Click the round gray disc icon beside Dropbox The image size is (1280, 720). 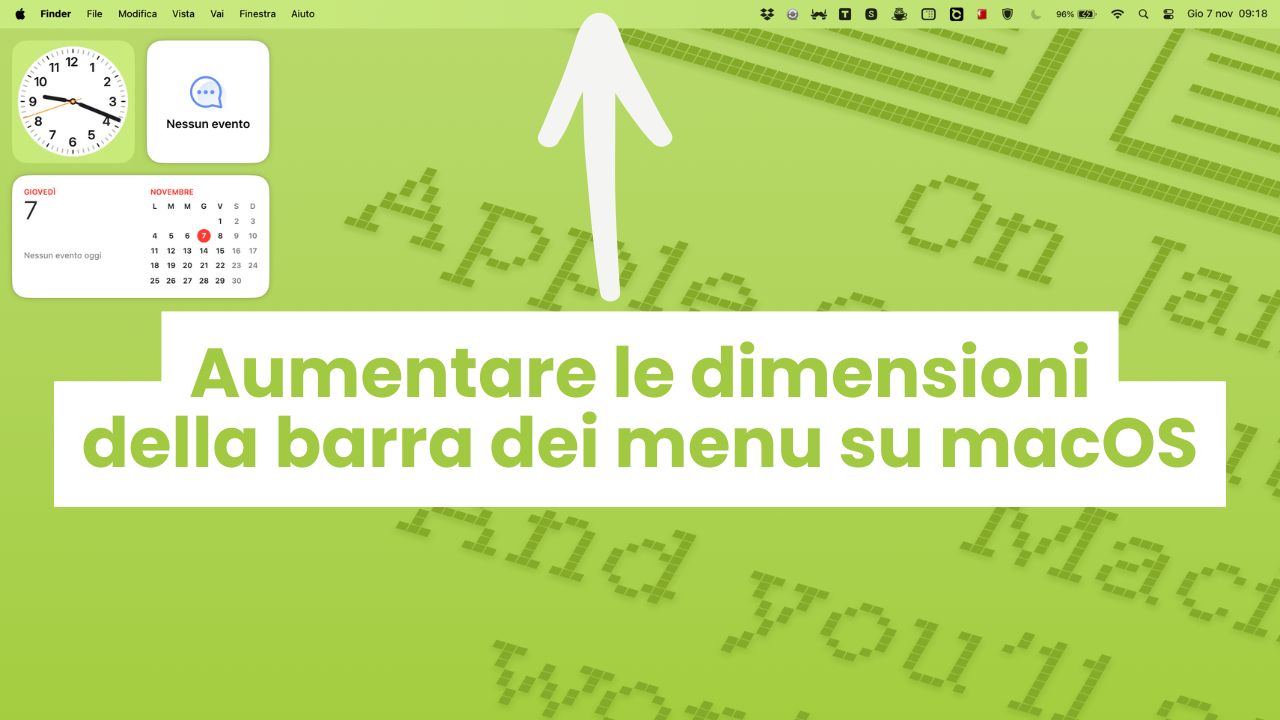[x=793, y=14]
